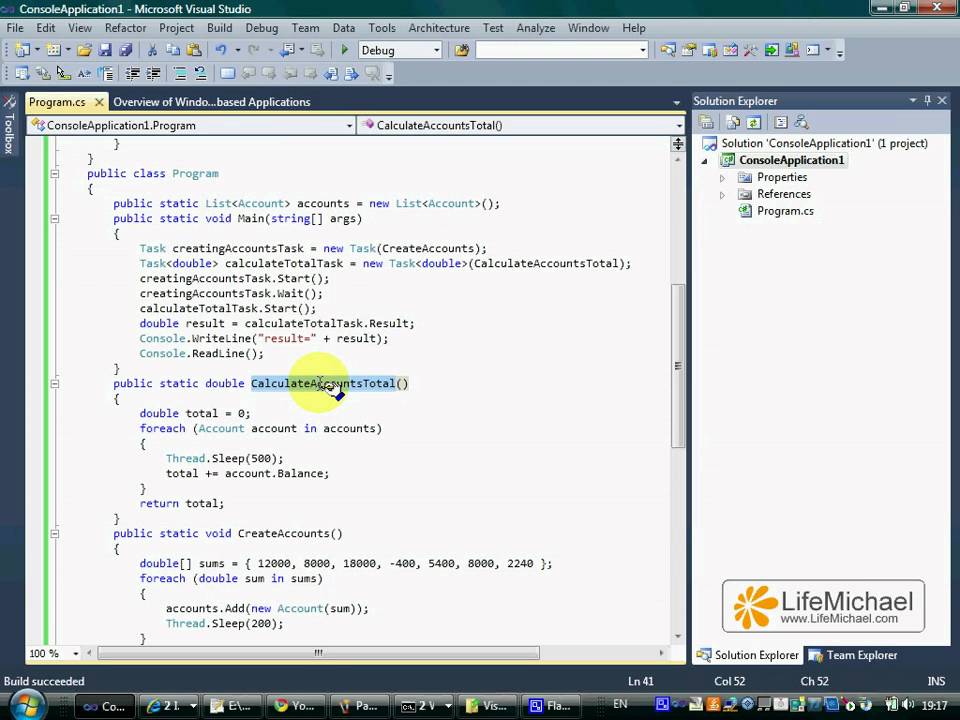Click View Class Diagram icon
Viewport: 960px width, 720px height.
coord(801,122)
